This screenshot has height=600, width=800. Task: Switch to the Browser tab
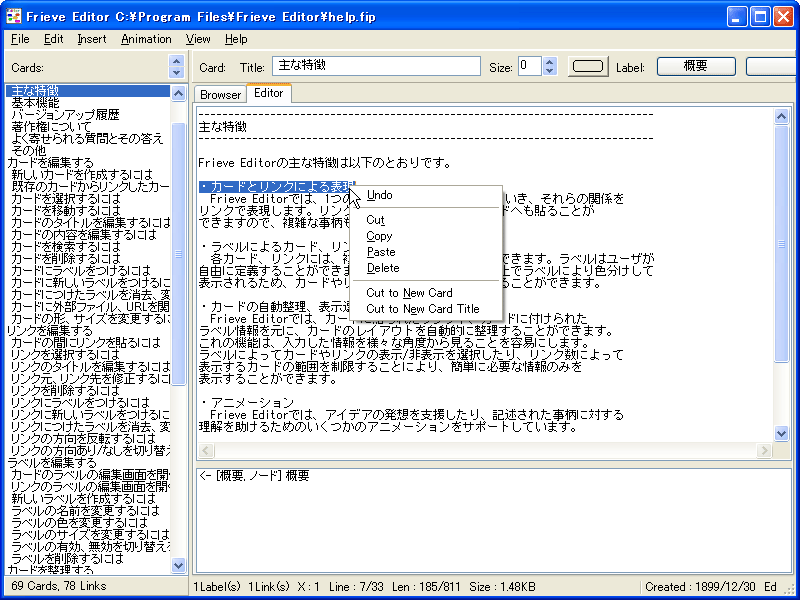tap(220, 95)
